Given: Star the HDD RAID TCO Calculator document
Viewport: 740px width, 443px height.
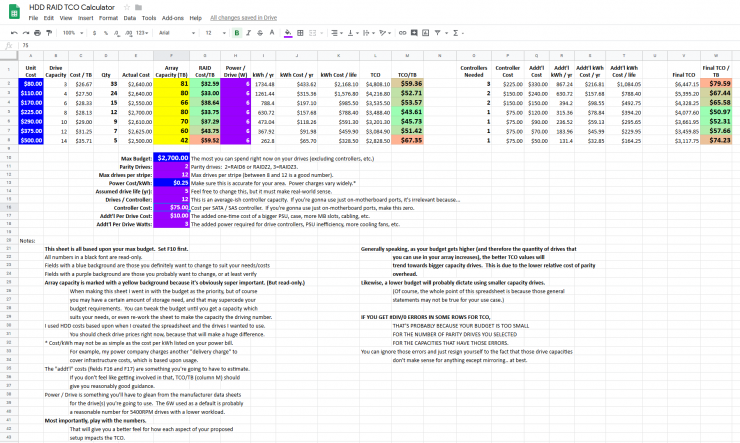Looking at the screenshot, I should [126, 7].
